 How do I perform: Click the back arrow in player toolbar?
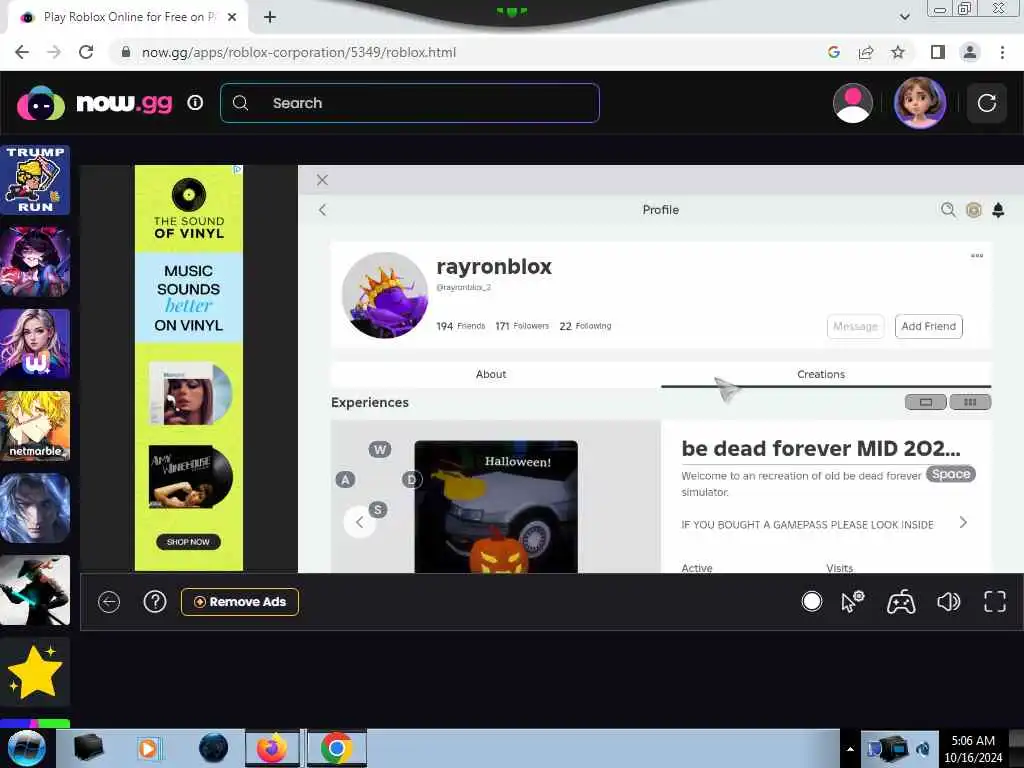pos(109,602)
